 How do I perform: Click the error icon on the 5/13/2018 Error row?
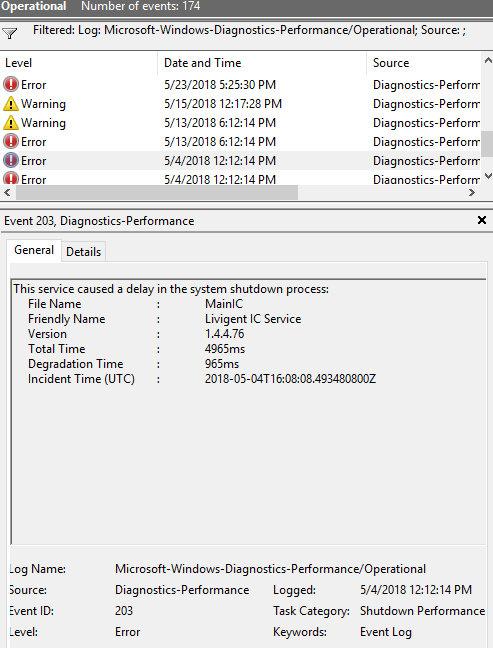11,141
